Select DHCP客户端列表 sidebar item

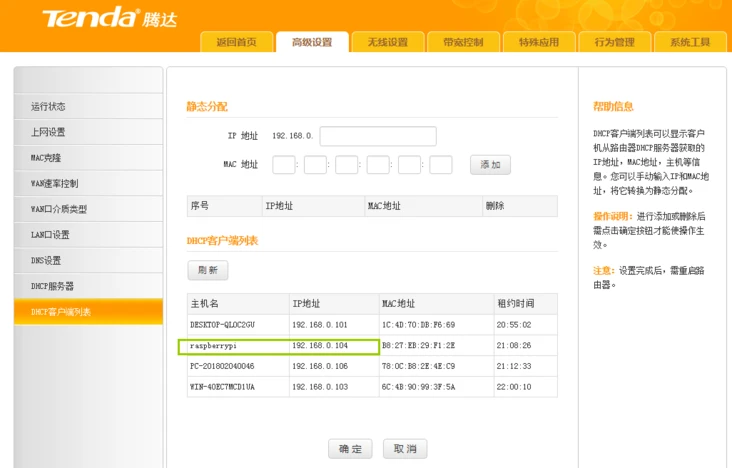[88, 312]
